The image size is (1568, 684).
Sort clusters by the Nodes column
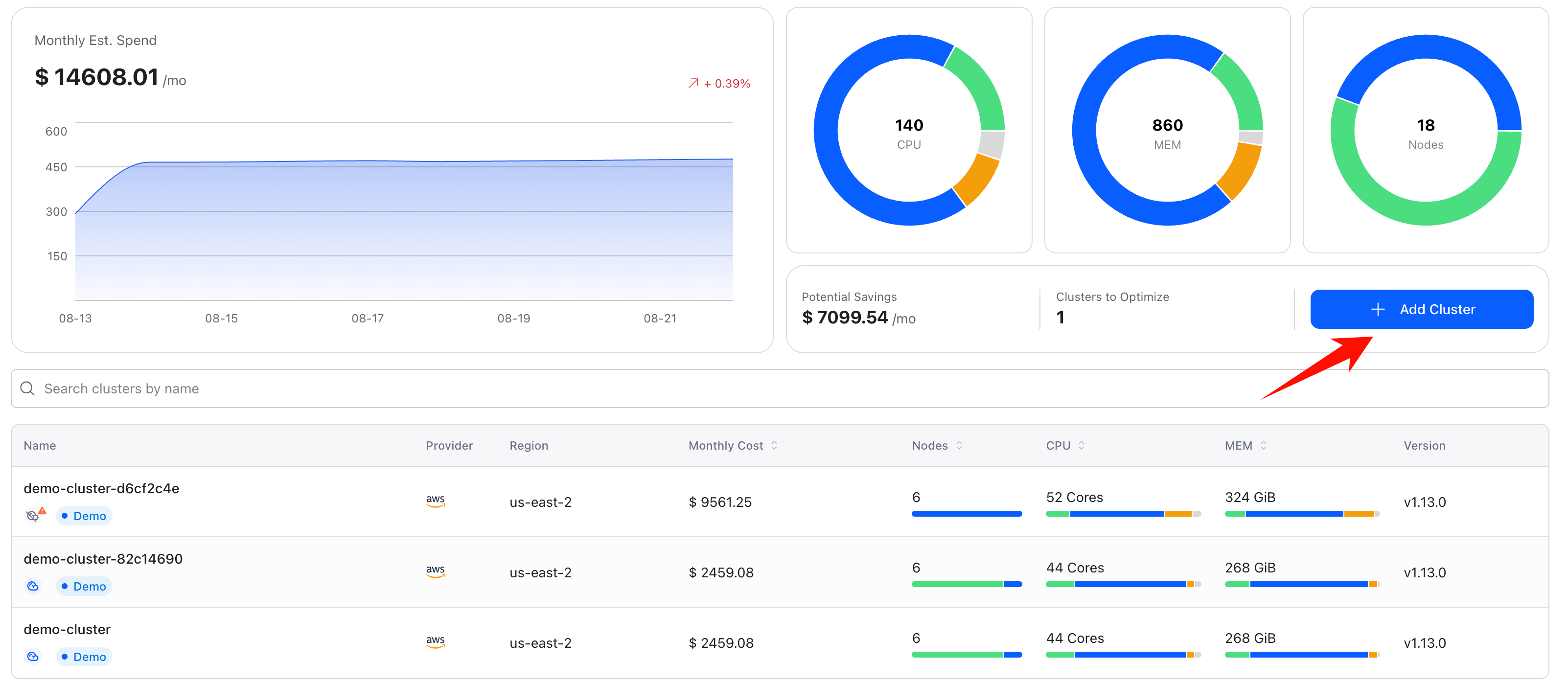pyautogui.click(x=959, y=445)
